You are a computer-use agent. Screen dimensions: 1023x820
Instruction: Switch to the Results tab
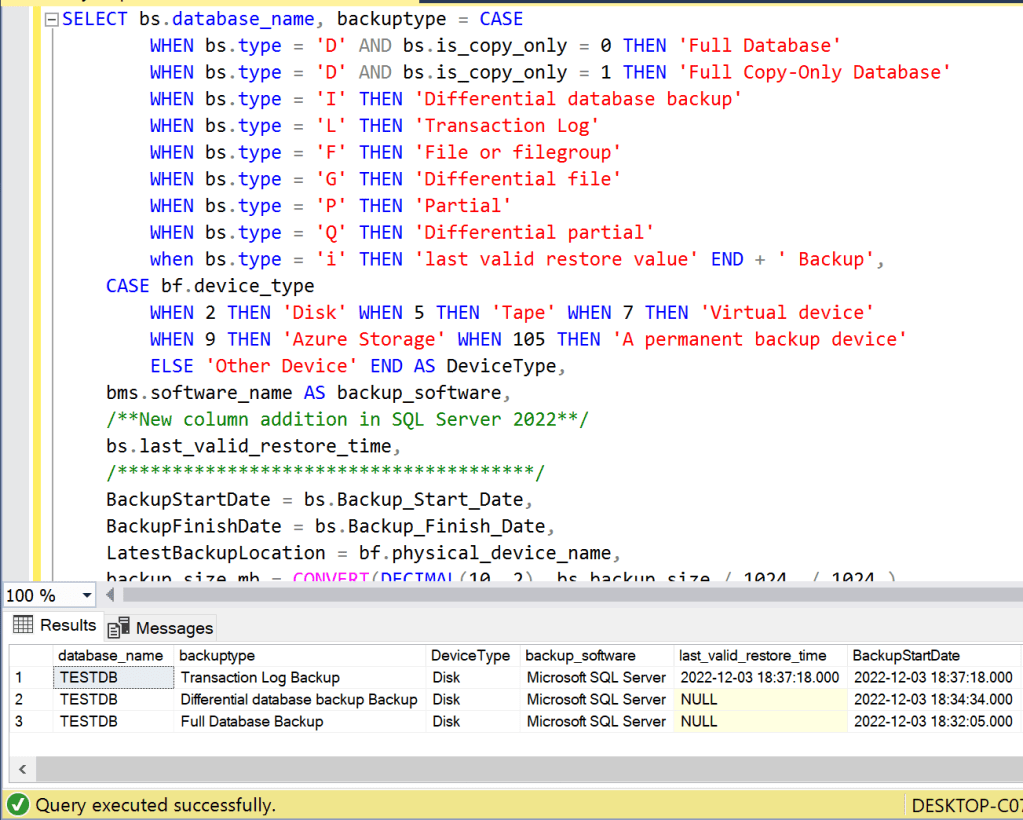tap(67, 626)
